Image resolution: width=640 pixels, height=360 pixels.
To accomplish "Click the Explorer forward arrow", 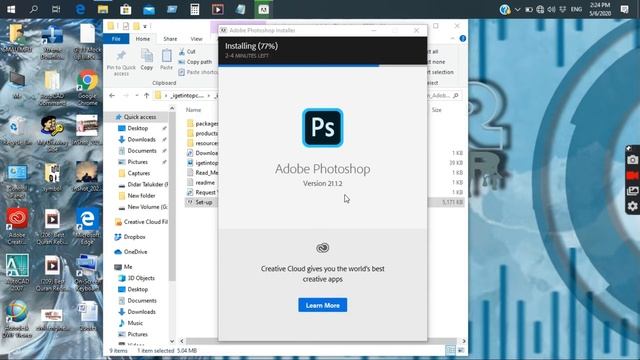I will tap(126, 96).
